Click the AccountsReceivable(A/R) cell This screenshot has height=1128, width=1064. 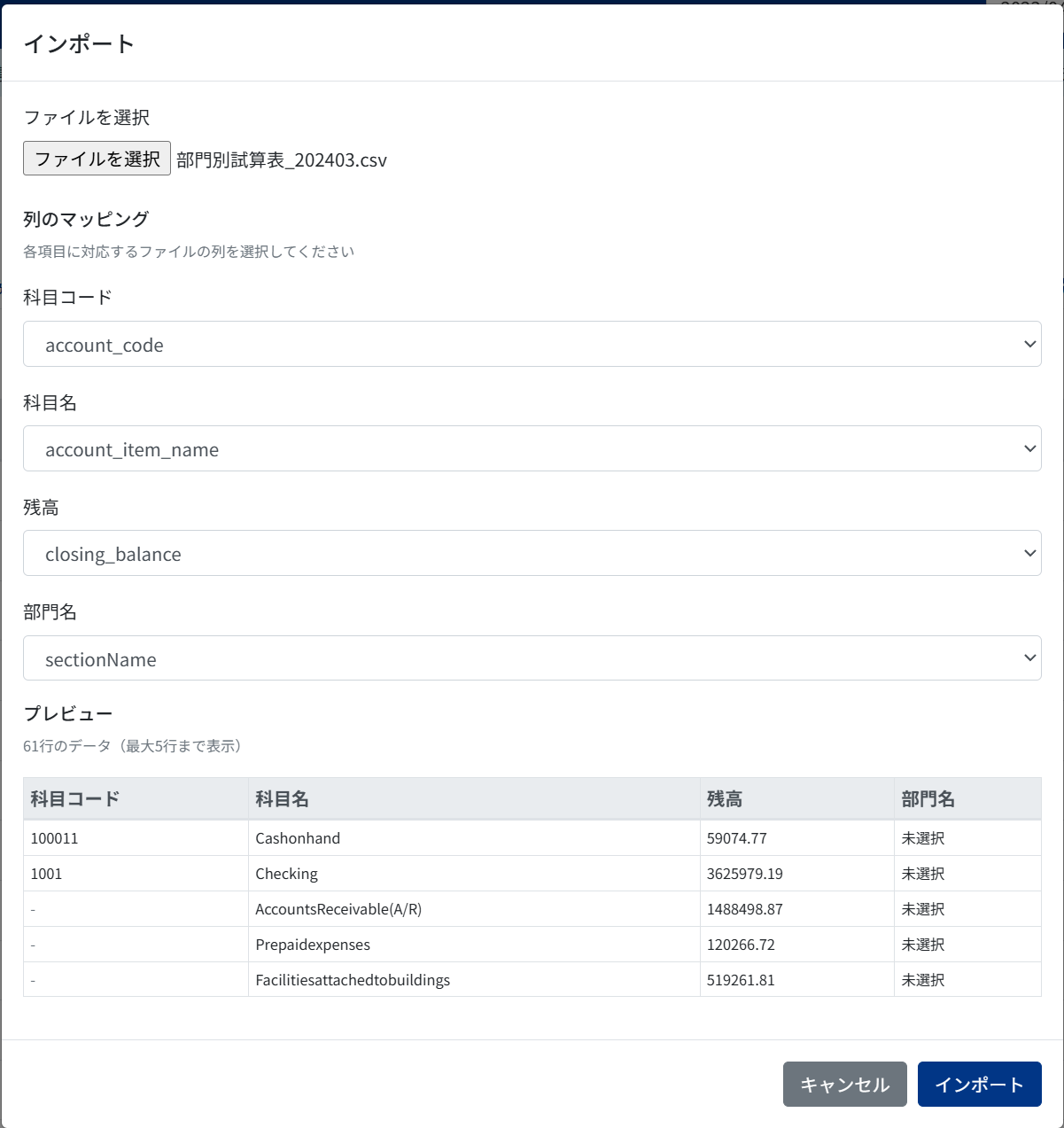tap(338, 909)
